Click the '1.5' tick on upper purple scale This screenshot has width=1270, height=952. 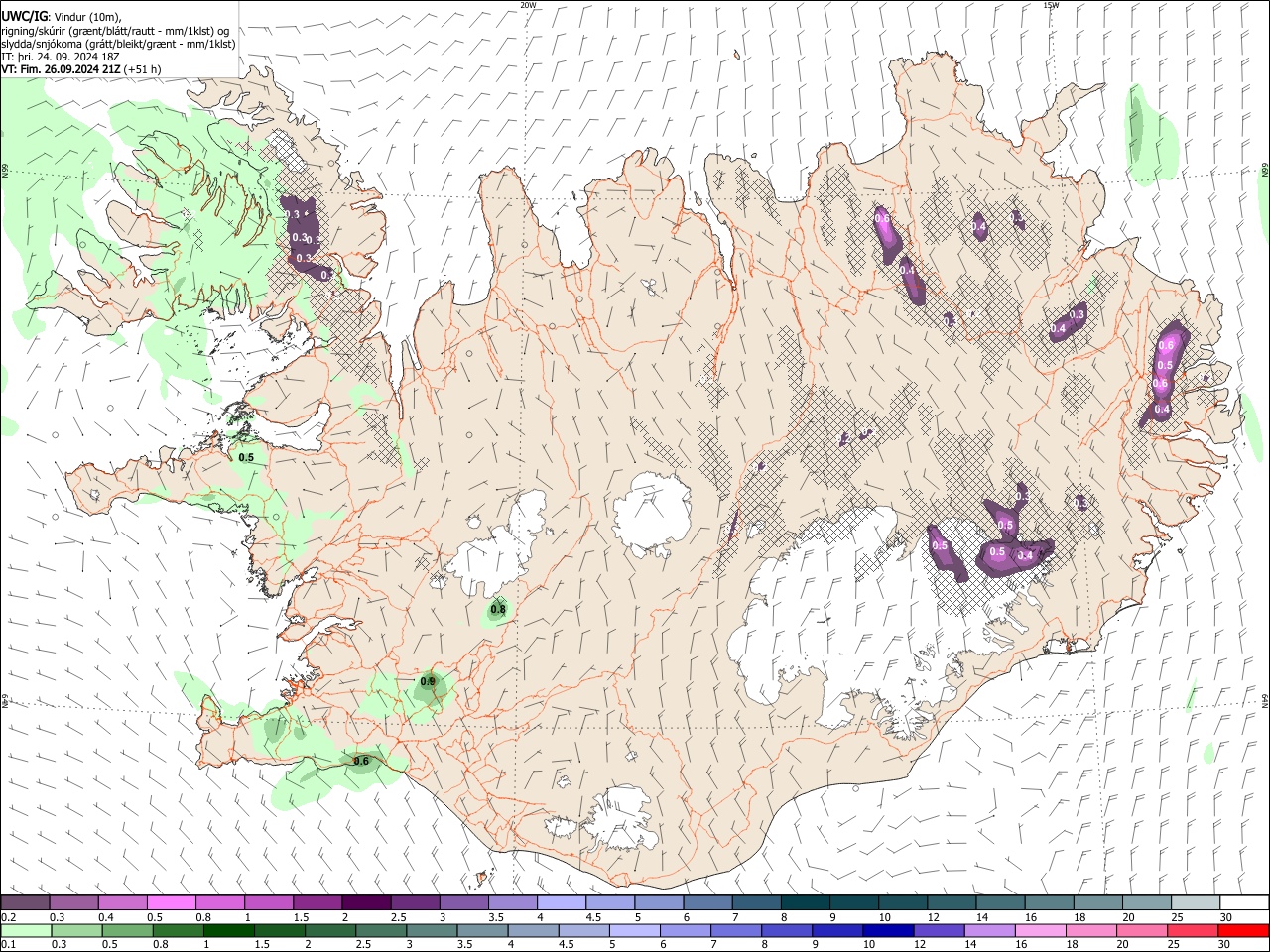tap(301, 917)
